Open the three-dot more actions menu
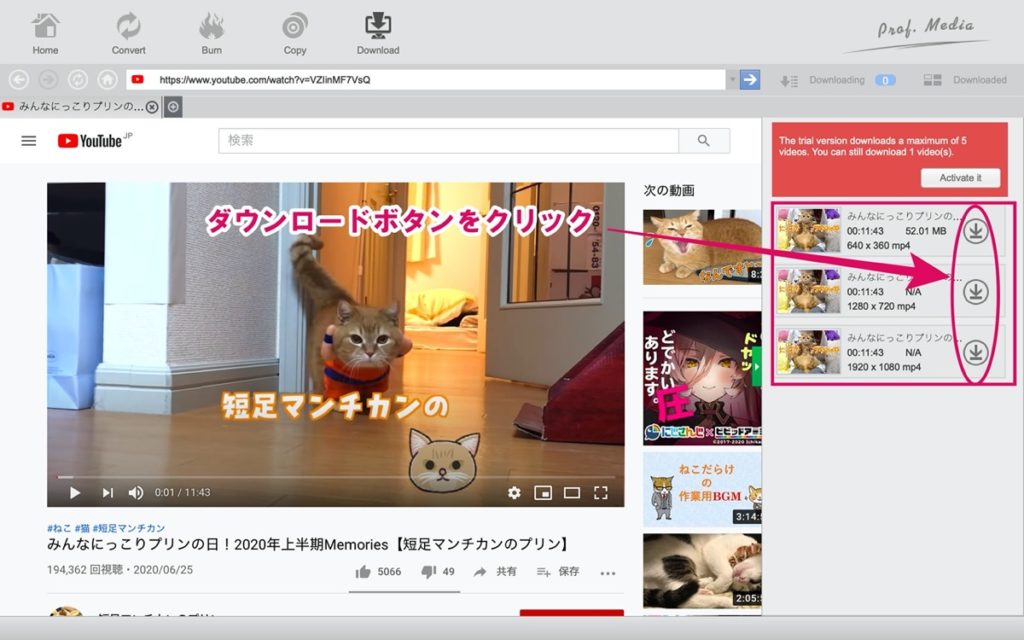 click(607, 573)
